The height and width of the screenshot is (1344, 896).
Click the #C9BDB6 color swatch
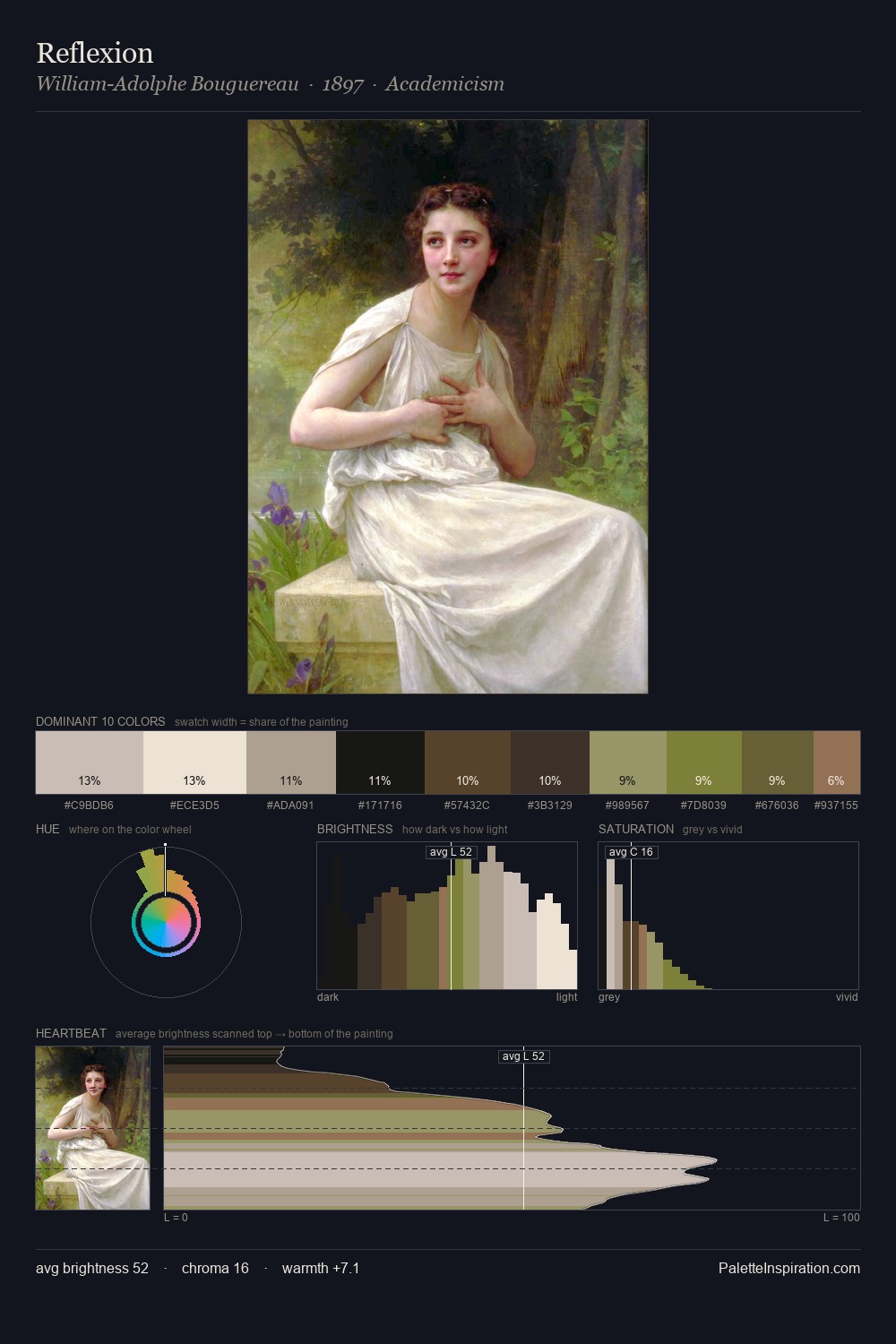click(x=90, y=762)
